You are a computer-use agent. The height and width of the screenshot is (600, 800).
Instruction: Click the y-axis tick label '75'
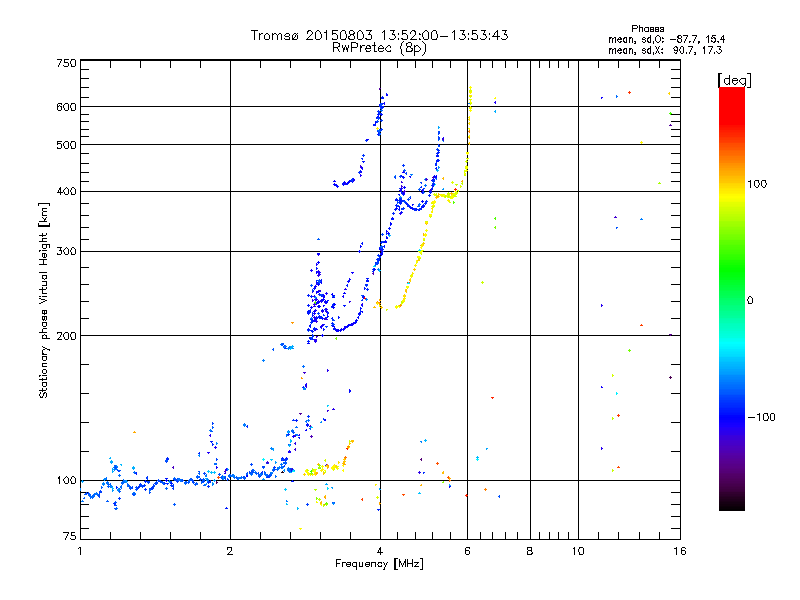pos(70,536)
